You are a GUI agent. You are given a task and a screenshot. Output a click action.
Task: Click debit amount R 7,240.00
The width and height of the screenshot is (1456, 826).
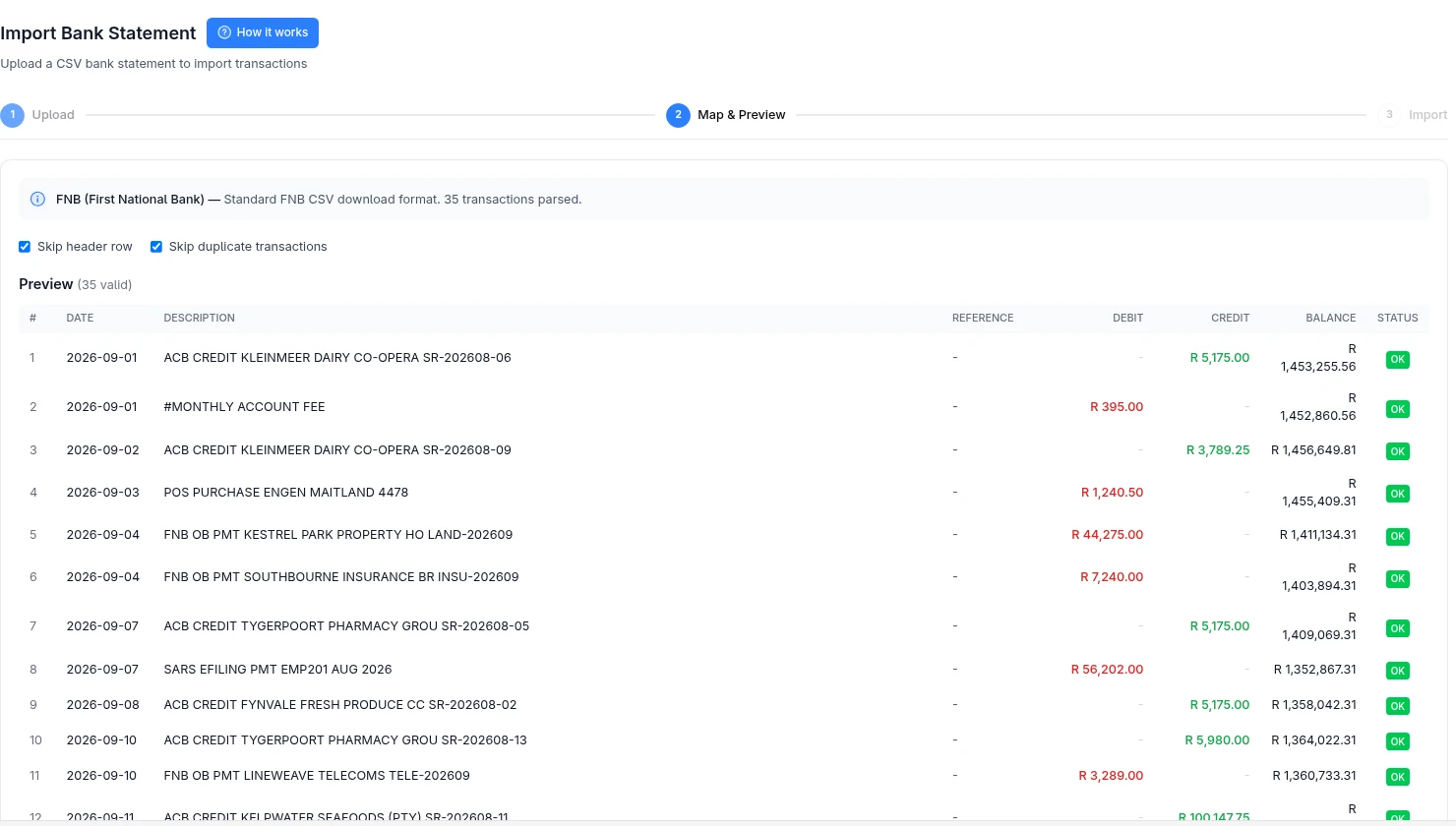[1112, 577]
